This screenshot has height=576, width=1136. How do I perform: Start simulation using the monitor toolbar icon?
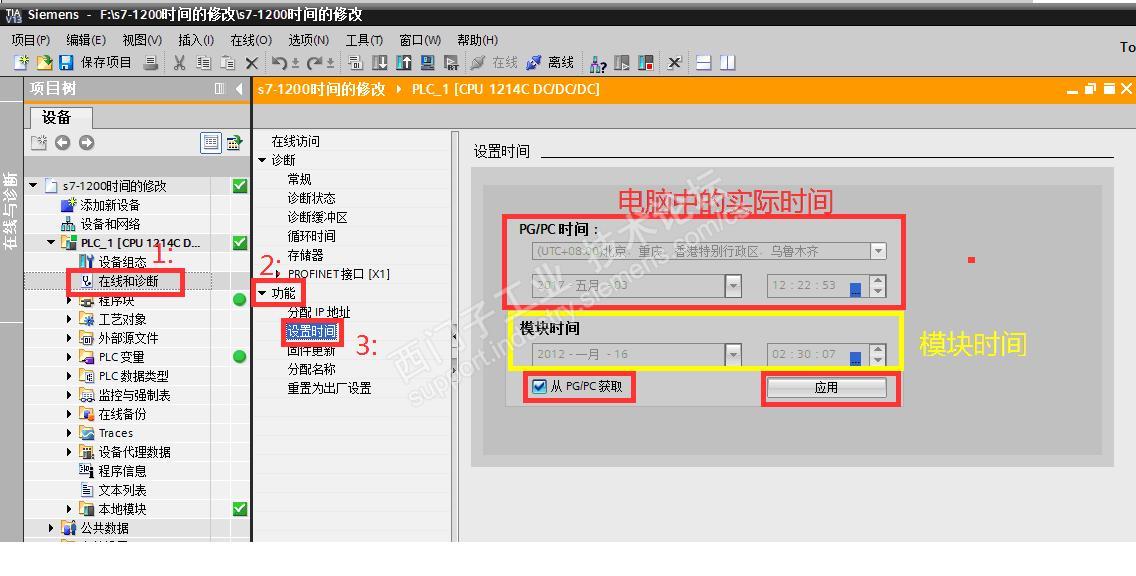[x=427, y=63]
